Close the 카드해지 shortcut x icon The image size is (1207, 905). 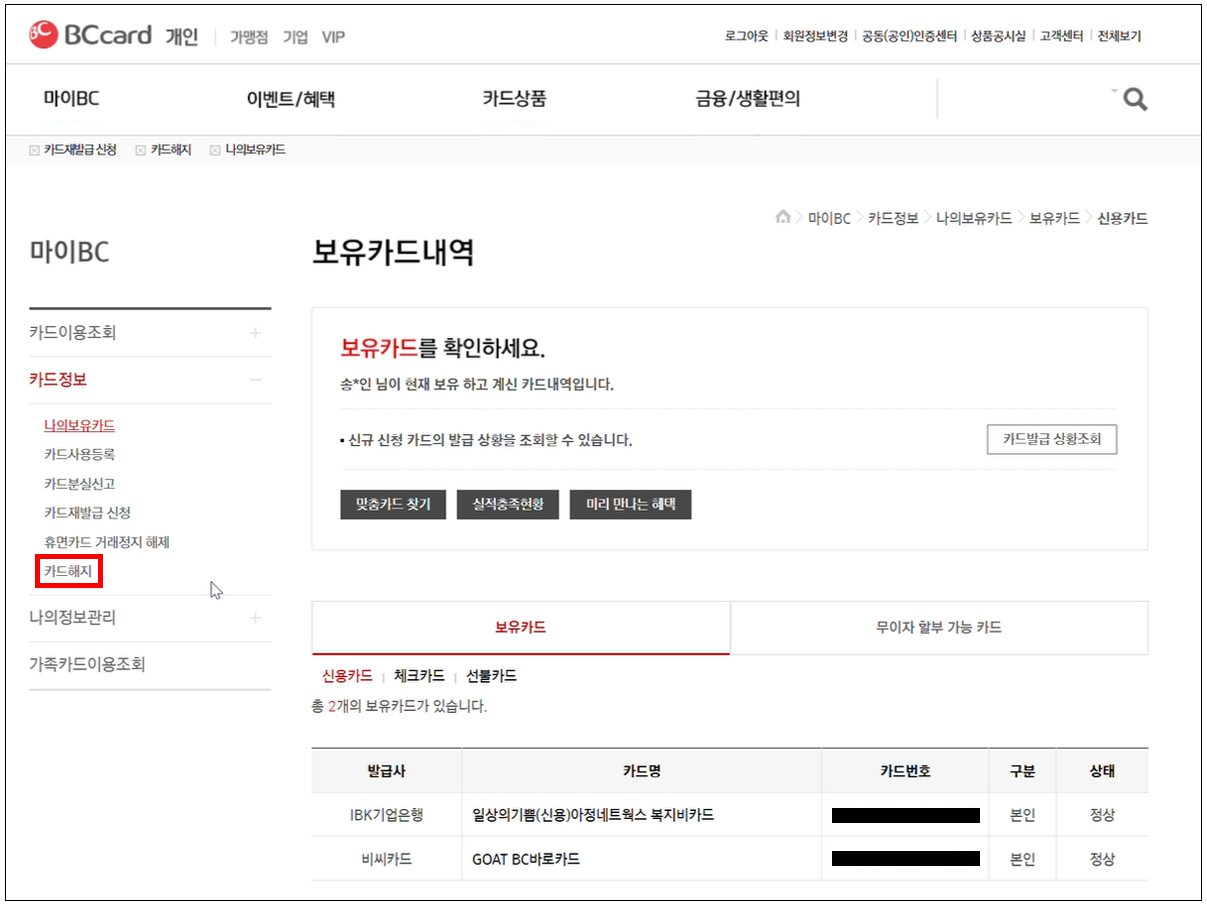(x=141, y=150)
